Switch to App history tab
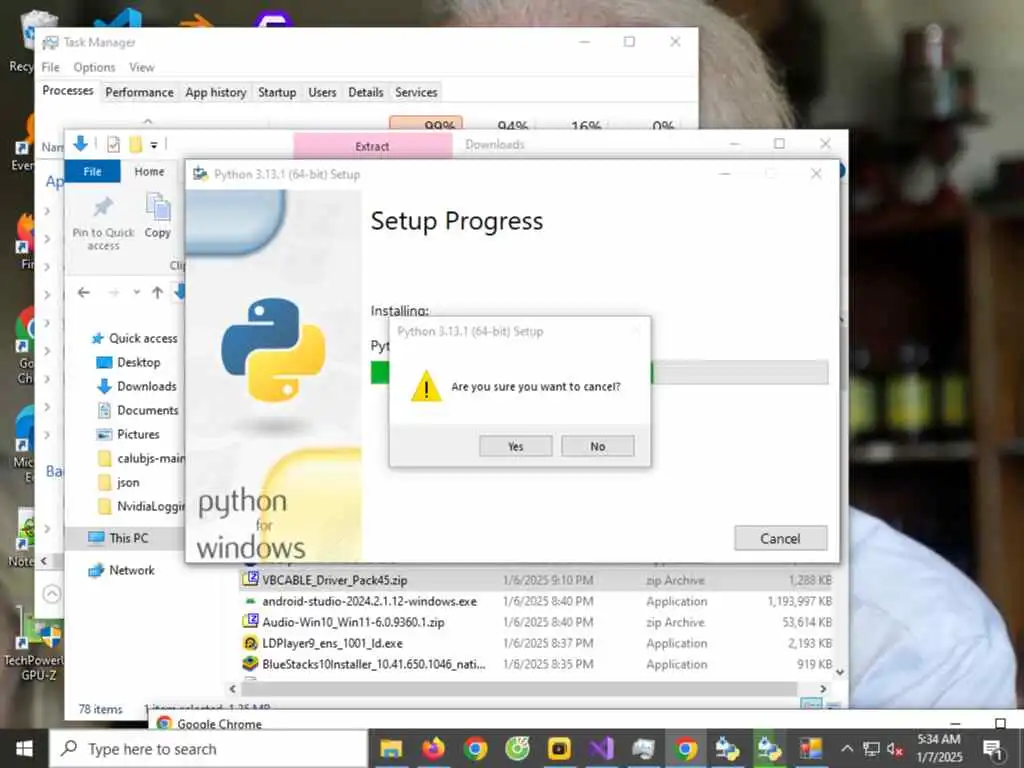The width and height of the screenshot is (1024, 768). pyautogui.click(x=216, y=92)
